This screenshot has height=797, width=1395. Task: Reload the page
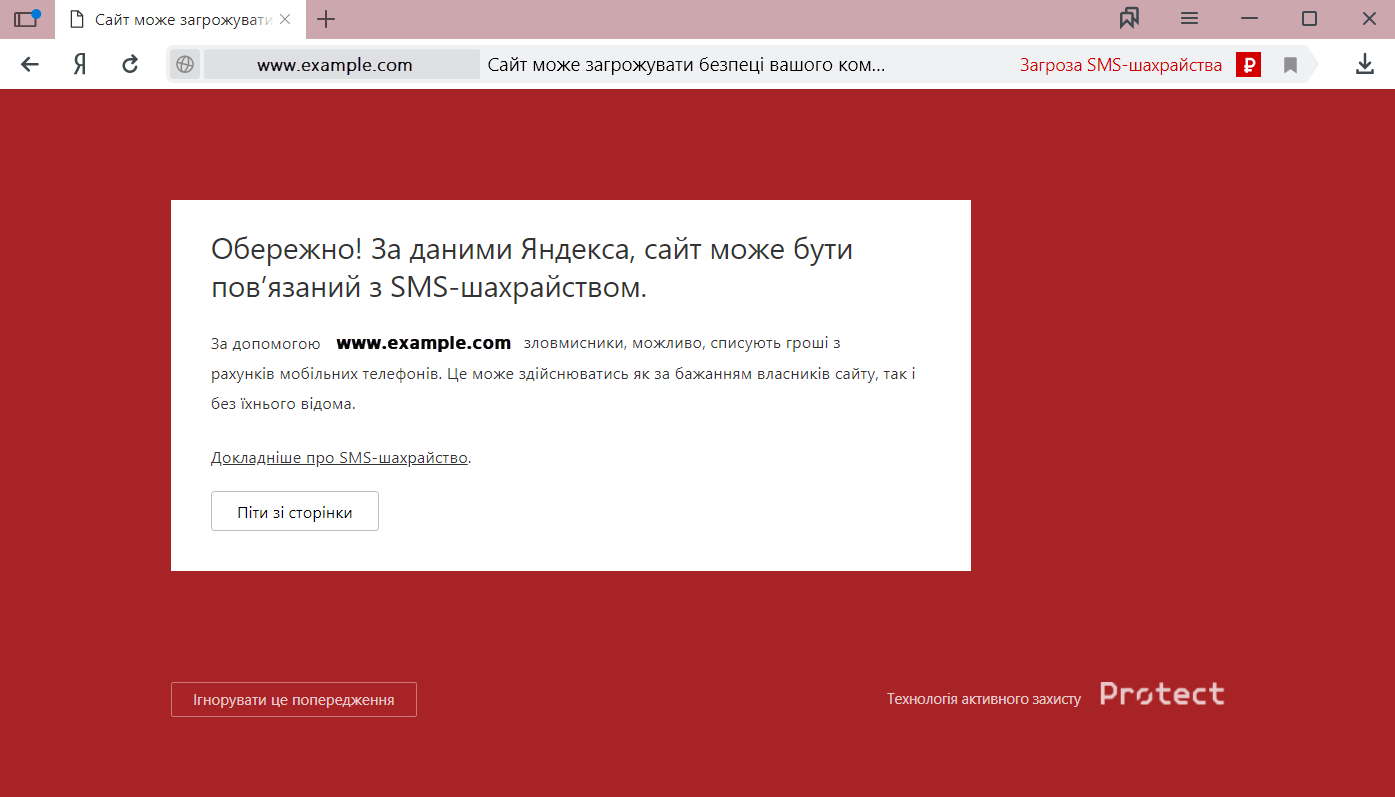130,65
